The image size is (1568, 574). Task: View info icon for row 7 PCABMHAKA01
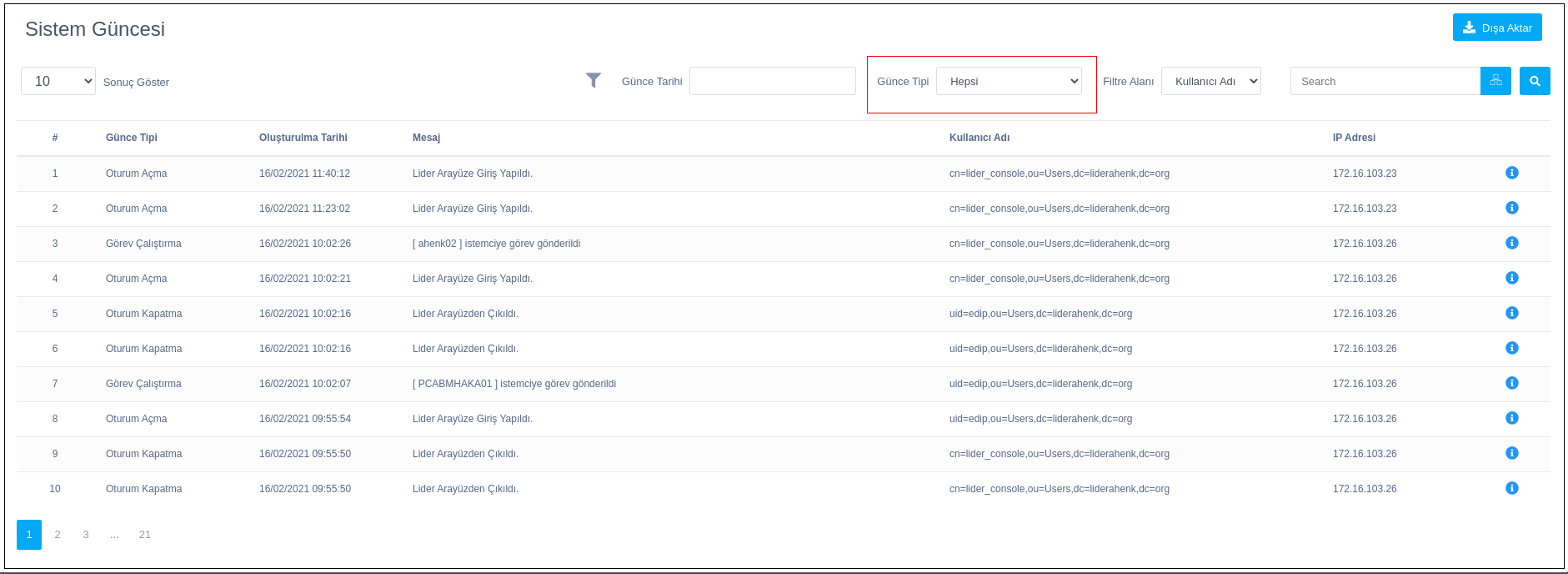click(x=1511, y=383)
